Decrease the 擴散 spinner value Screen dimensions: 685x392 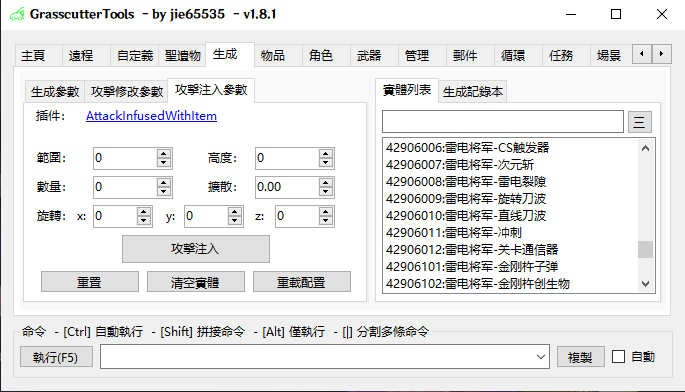(x=325, y=191)
